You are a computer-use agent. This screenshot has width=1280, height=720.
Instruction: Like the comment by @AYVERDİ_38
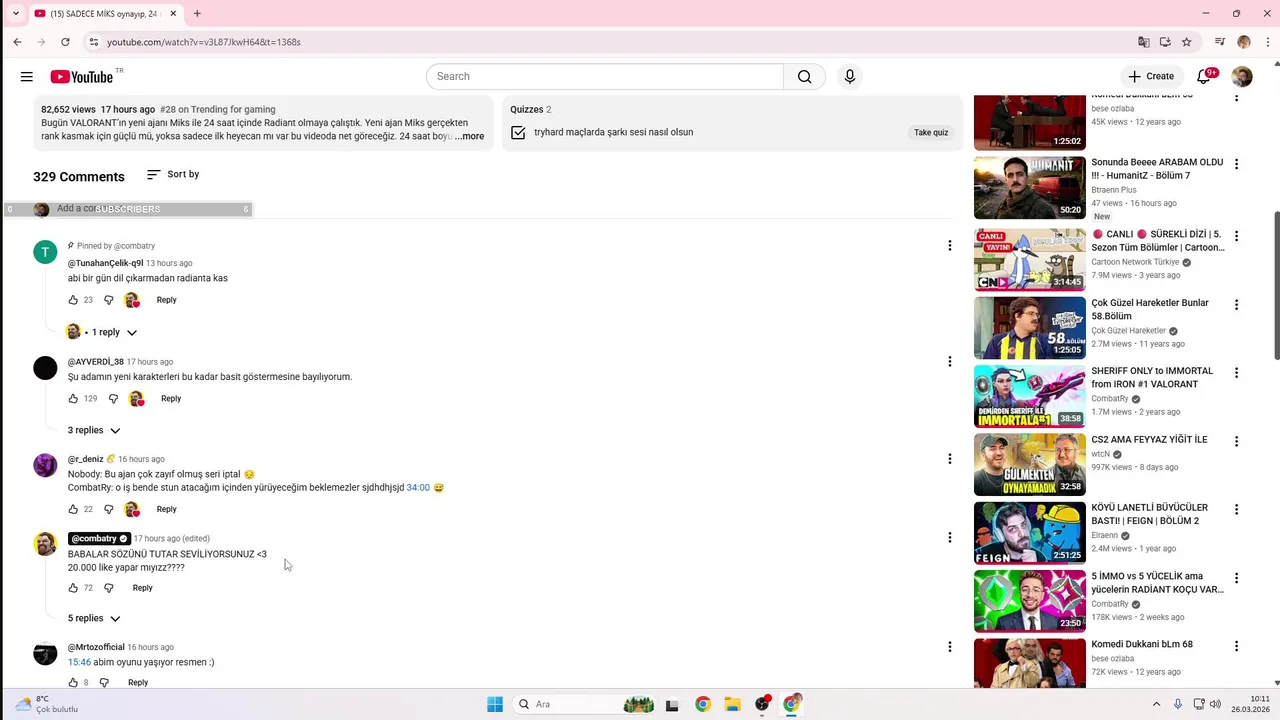pos(73,398)
